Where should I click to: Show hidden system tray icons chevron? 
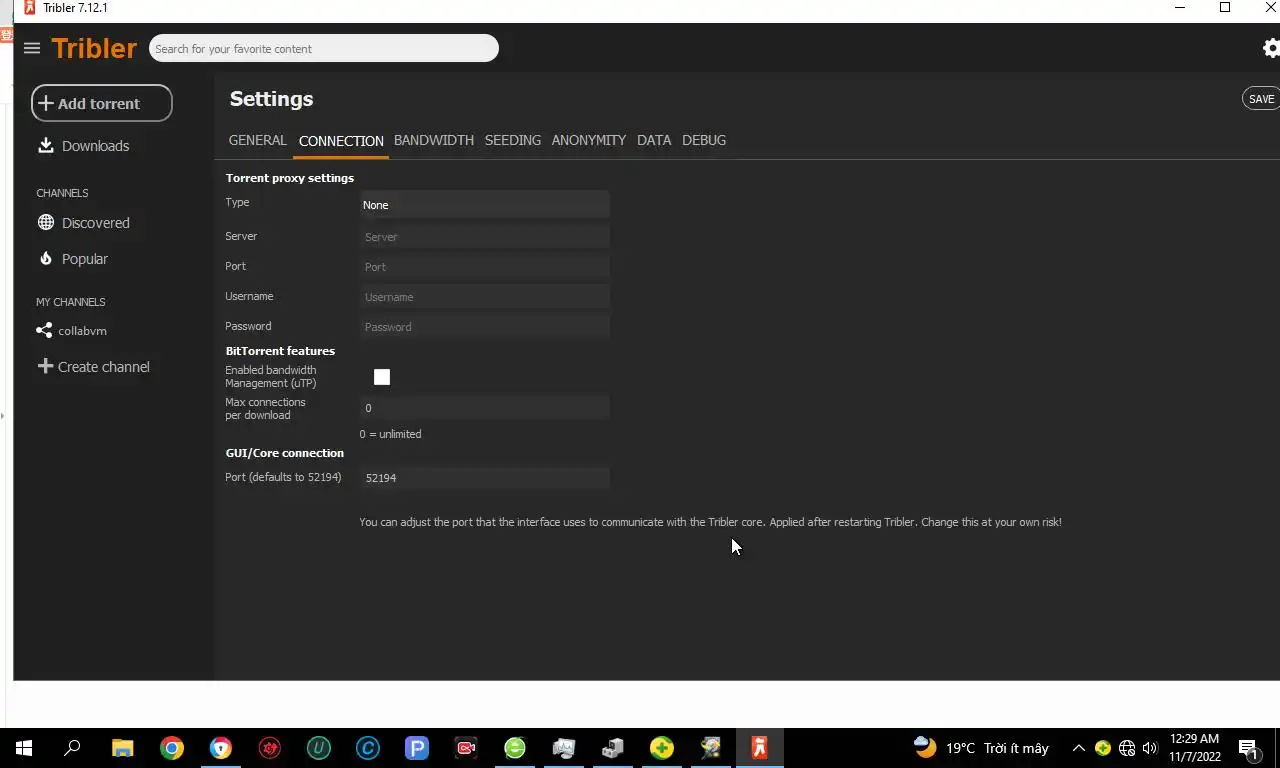pyautogui.click(x=1078, y=748)
